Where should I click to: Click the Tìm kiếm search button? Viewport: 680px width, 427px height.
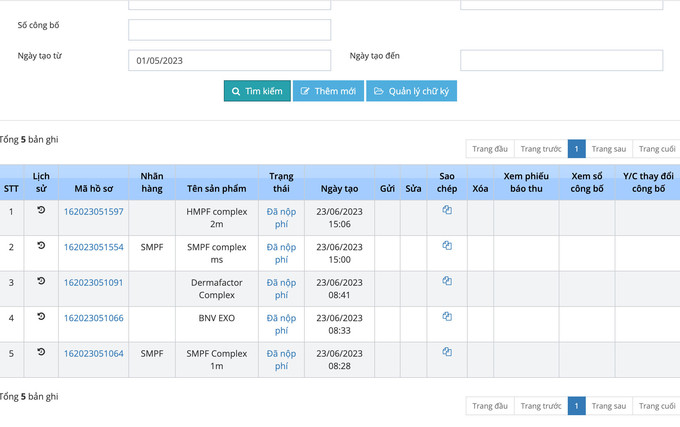coord(257,91)
